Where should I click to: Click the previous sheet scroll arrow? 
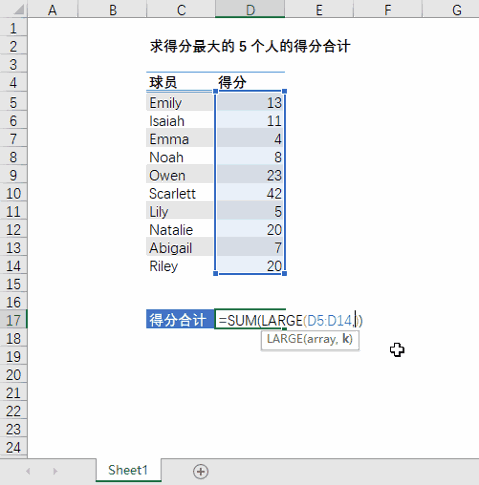pyautogui.click(x=28, y=471)
